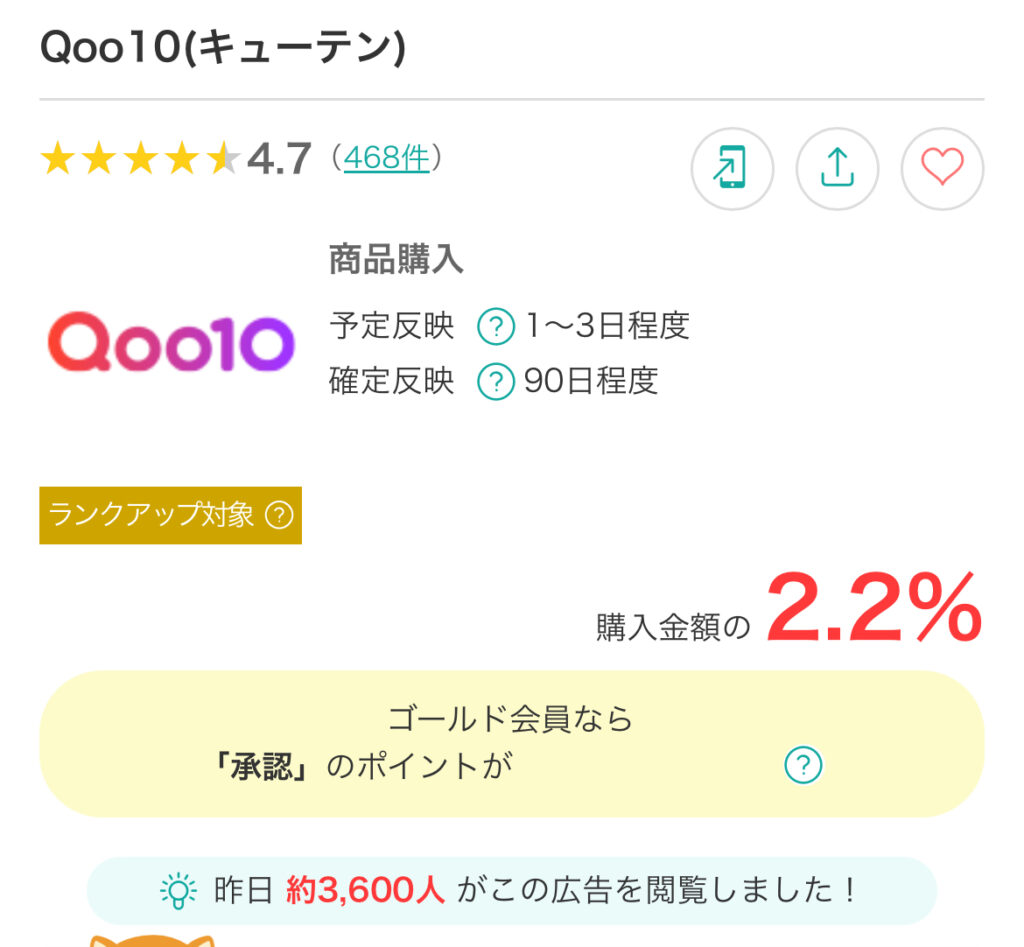Tap help icon in ゴールド会員 banner
1024x947 pixels.
click(x=803, y=764)
